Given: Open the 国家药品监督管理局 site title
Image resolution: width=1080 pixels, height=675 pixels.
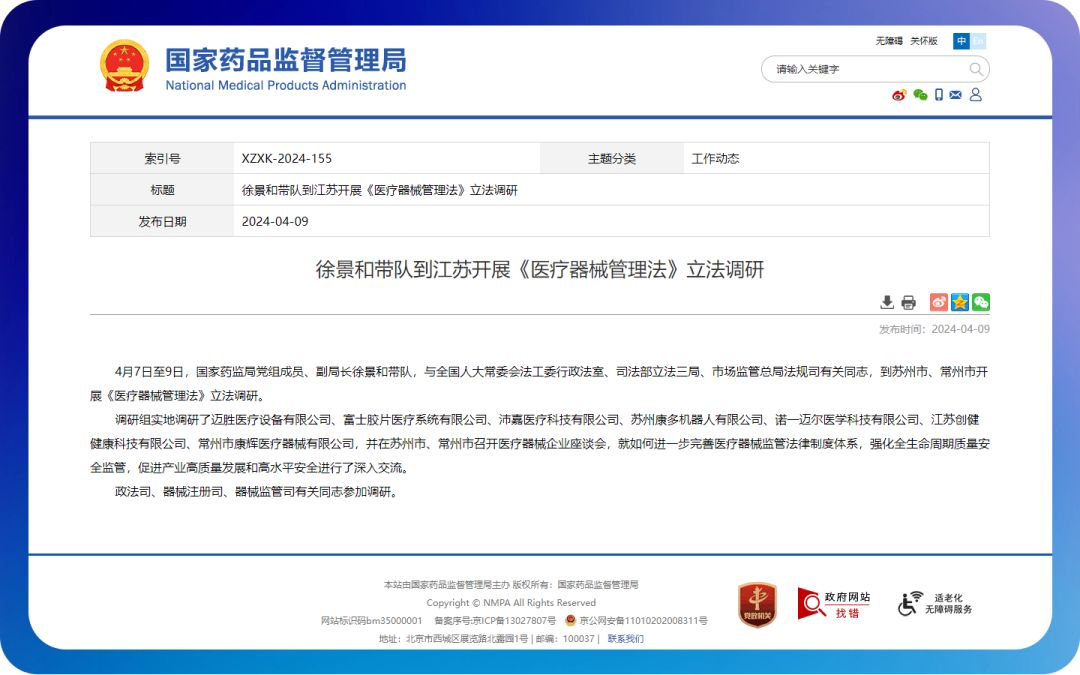Looking at the screenshot, I should coord(286,60).
